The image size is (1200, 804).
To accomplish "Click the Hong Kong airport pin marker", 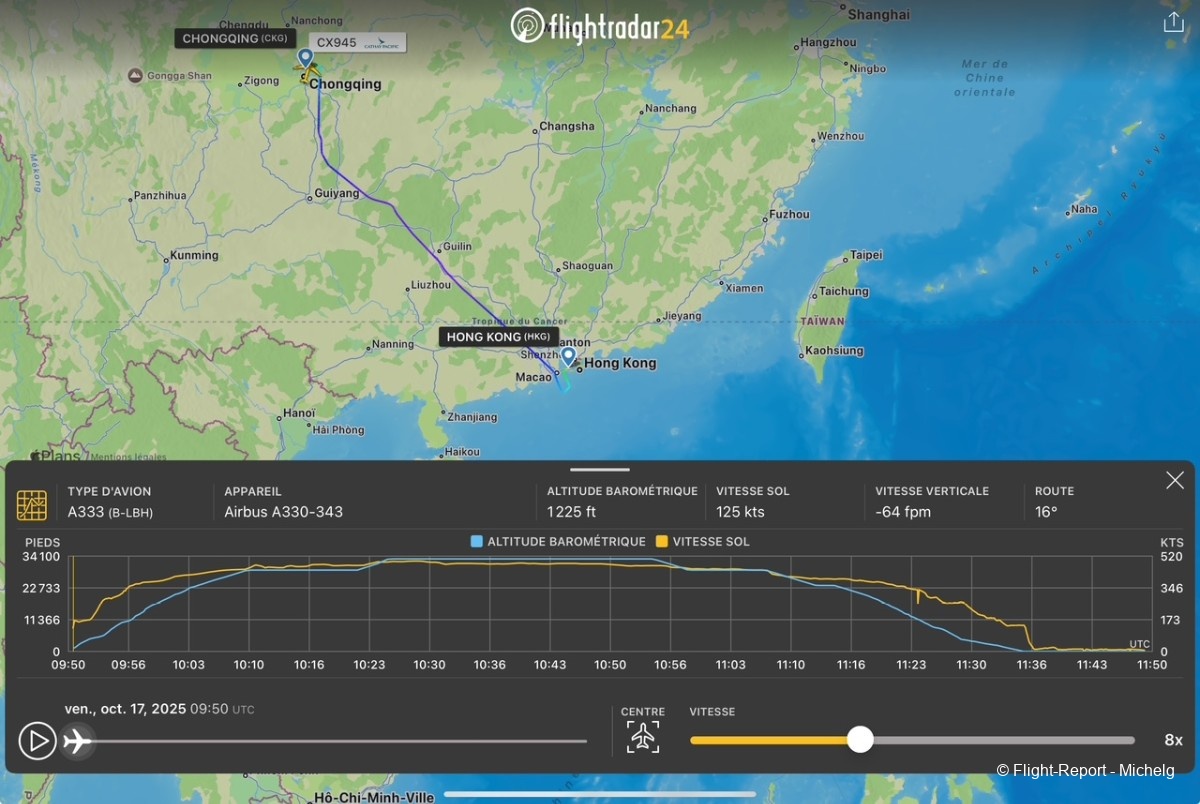I will pyautogui.click(x=568, y=356).
